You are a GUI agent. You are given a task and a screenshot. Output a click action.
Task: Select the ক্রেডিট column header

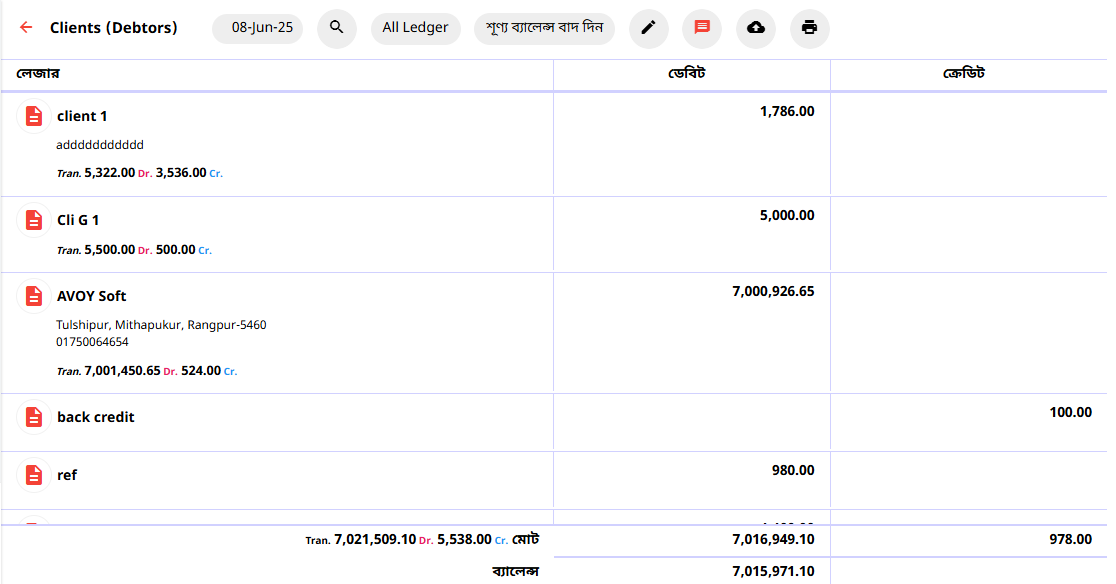[x=964, y=73]
